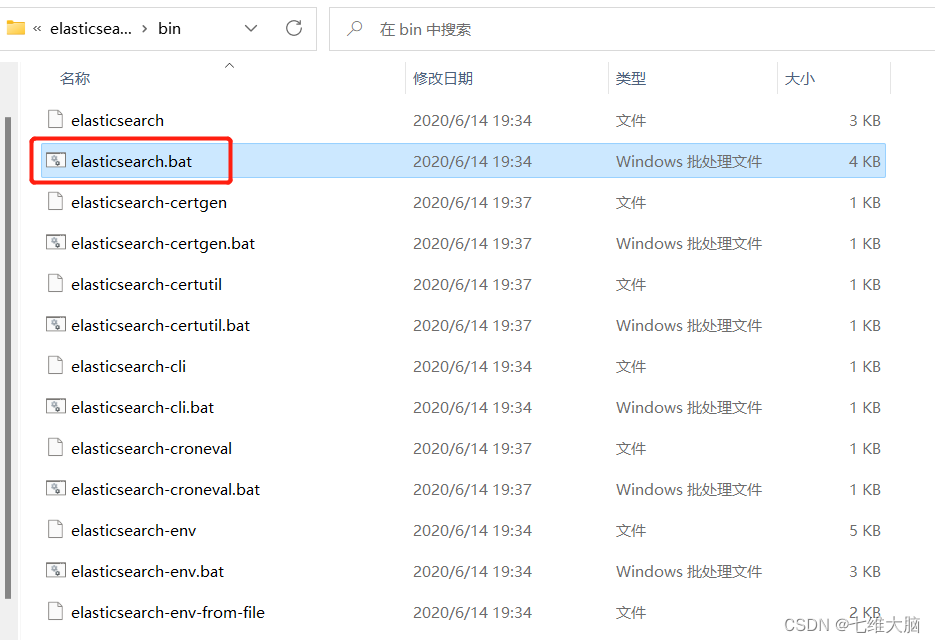Select elasticsearch-env file name
The height and width of the screenshot is (643, 935).
(x=134, y=530)
